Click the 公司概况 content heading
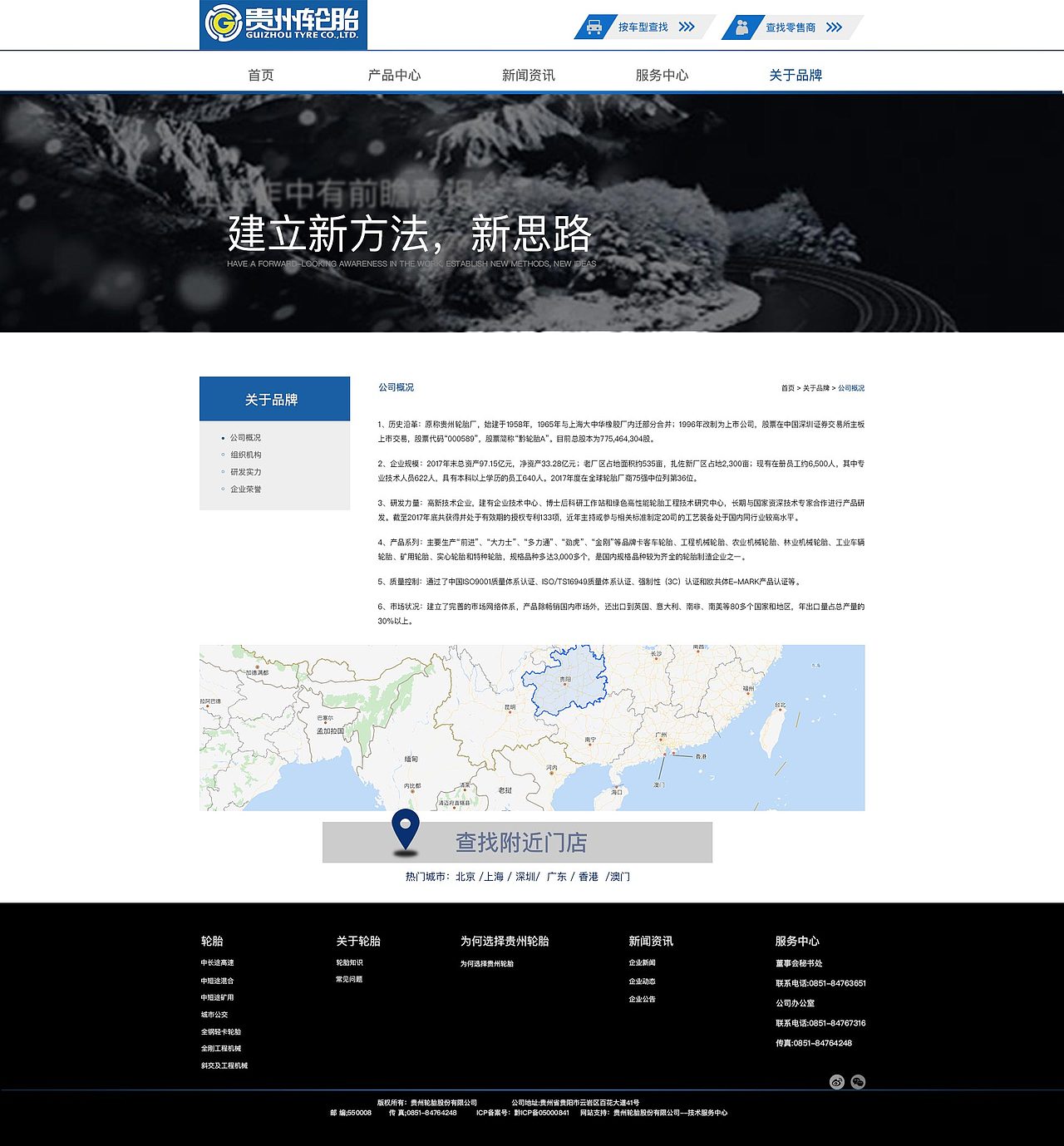This screenshot has height=1146, width=1064. pyautogui.click(x=396, y=387)
